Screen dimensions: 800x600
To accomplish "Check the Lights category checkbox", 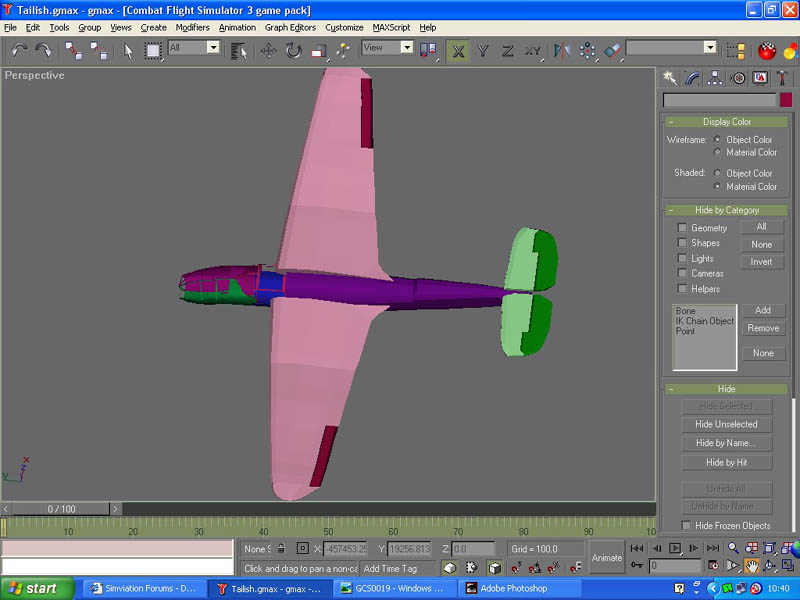I will click(x=682, y=258).
